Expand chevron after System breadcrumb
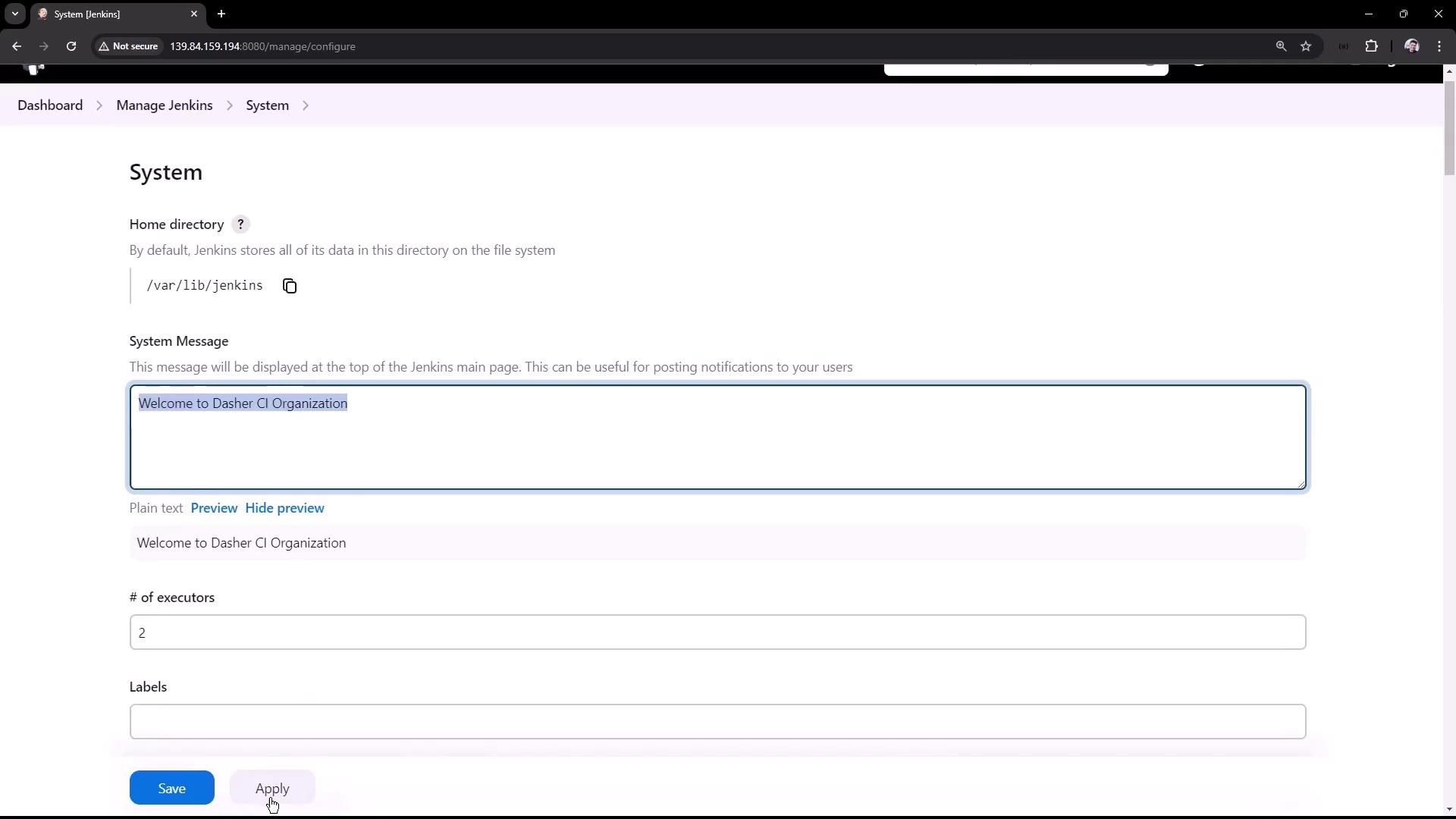The width and height of the screenshot is (1456, 819). (x=306, y=105)
